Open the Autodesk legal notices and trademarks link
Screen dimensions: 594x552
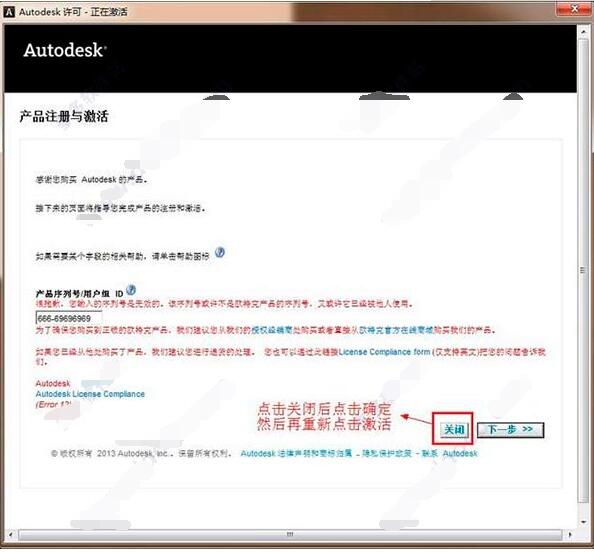(x=296, y=453)
